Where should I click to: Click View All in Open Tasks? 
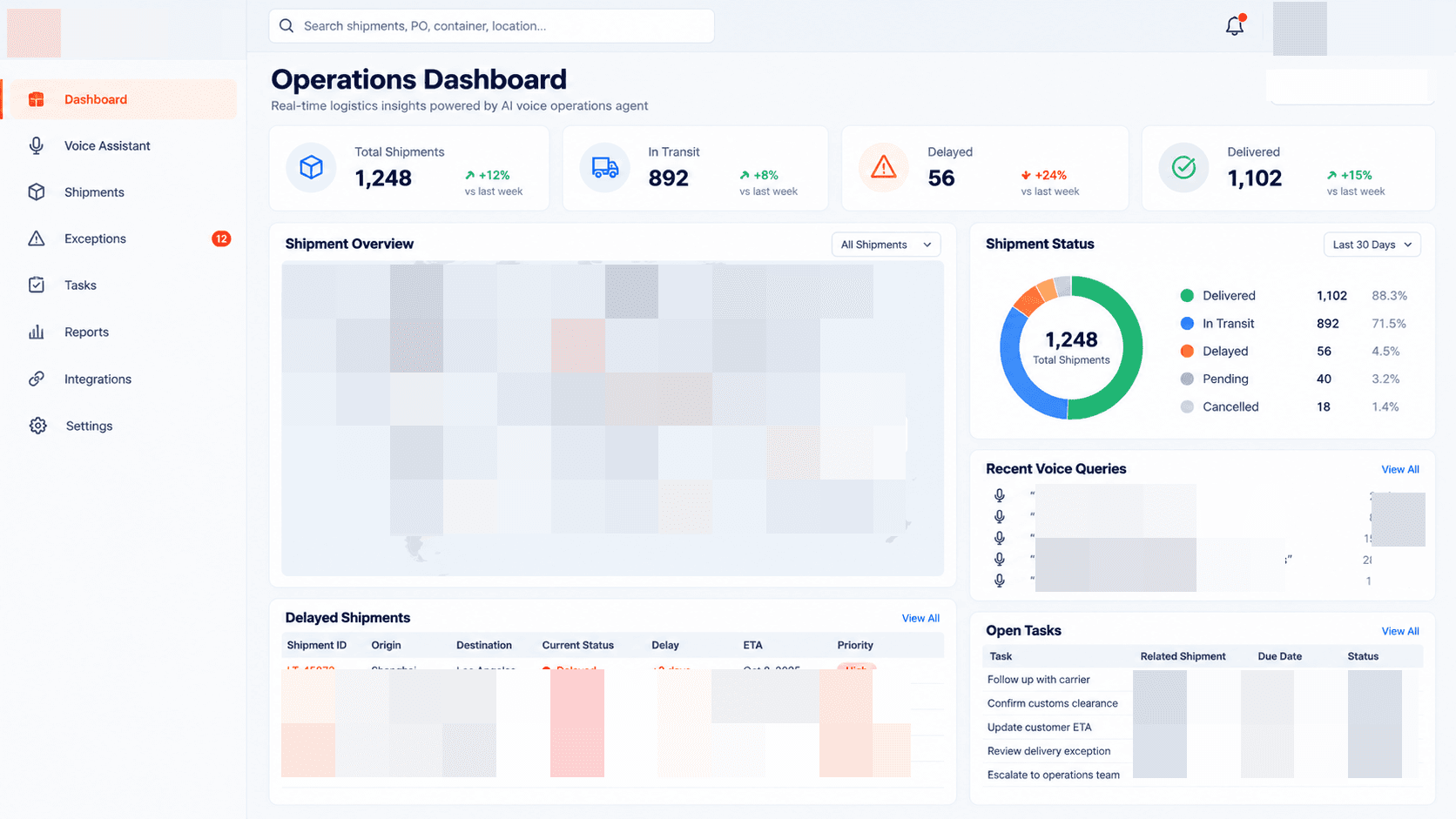click(x=1400, y=631)
